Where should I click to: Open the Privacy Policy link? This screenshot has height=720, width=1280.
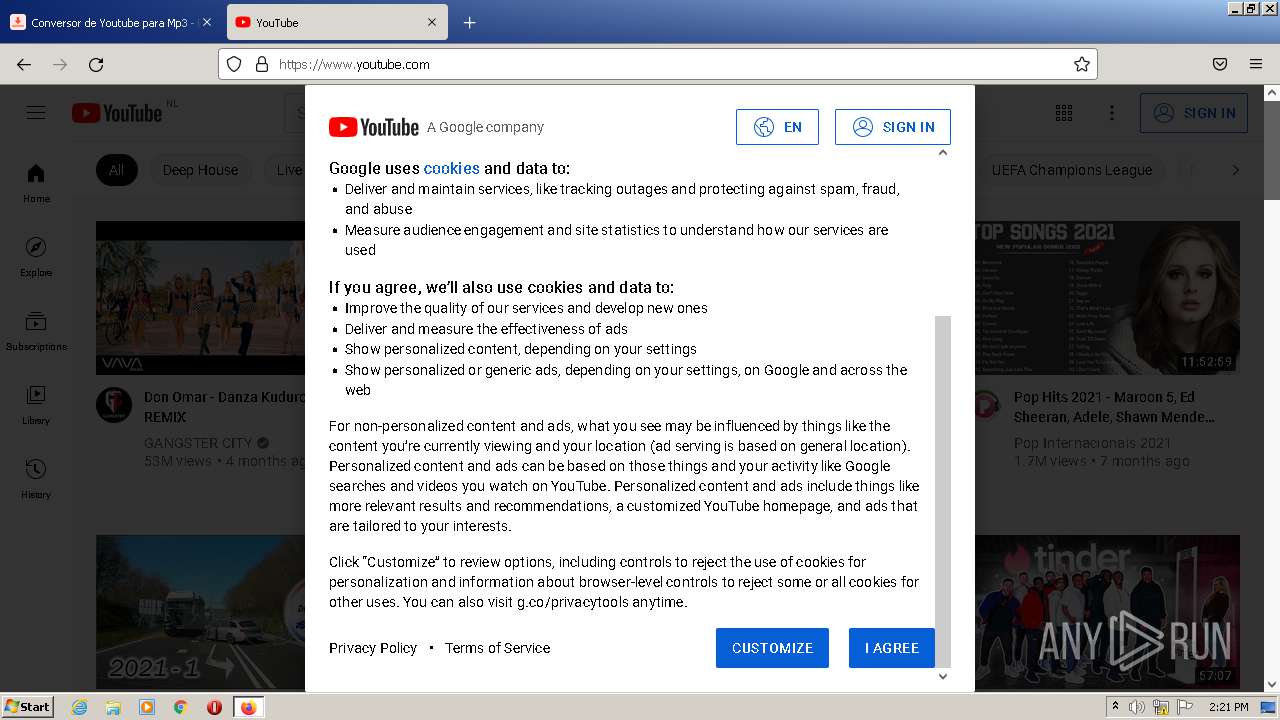(x=373, y=648)
